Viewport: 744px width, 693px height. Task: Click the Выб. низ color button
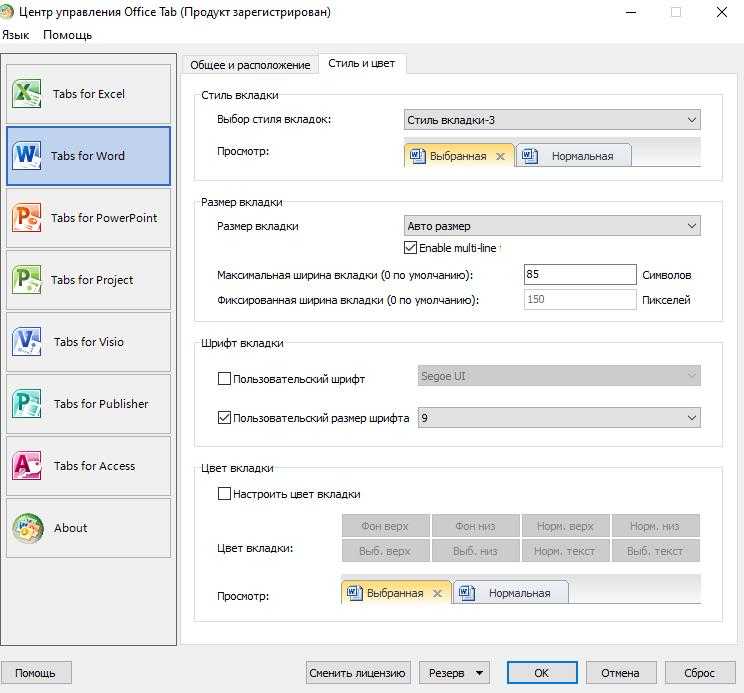coord(475,551)
